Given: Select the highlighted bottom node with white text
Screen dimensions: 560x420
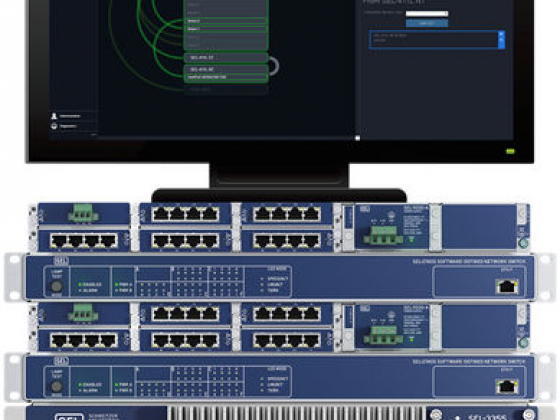Looking at the screenshot, I should (x=226, y=77).
